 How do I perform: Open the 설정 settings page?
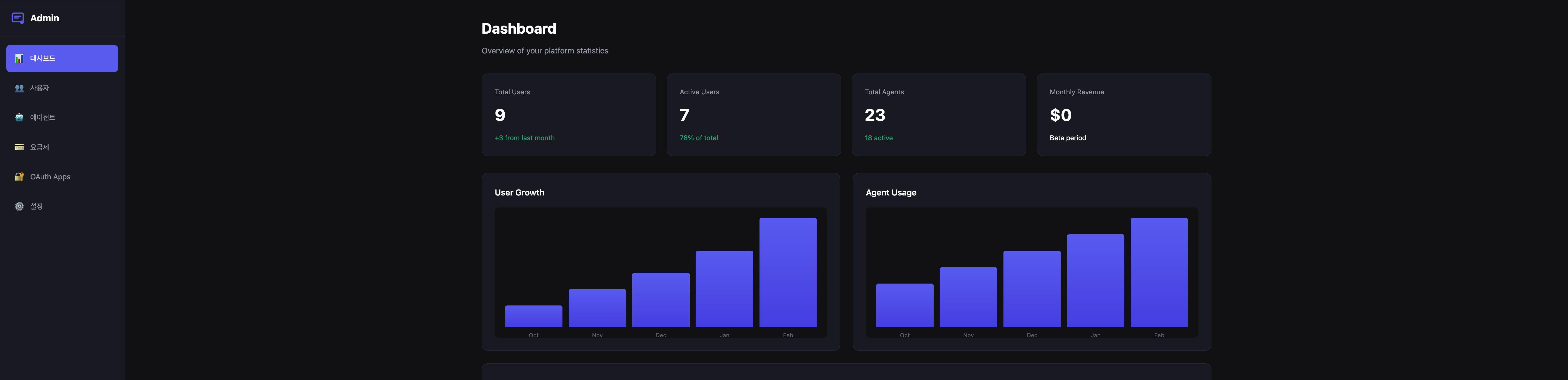(36, 206)
